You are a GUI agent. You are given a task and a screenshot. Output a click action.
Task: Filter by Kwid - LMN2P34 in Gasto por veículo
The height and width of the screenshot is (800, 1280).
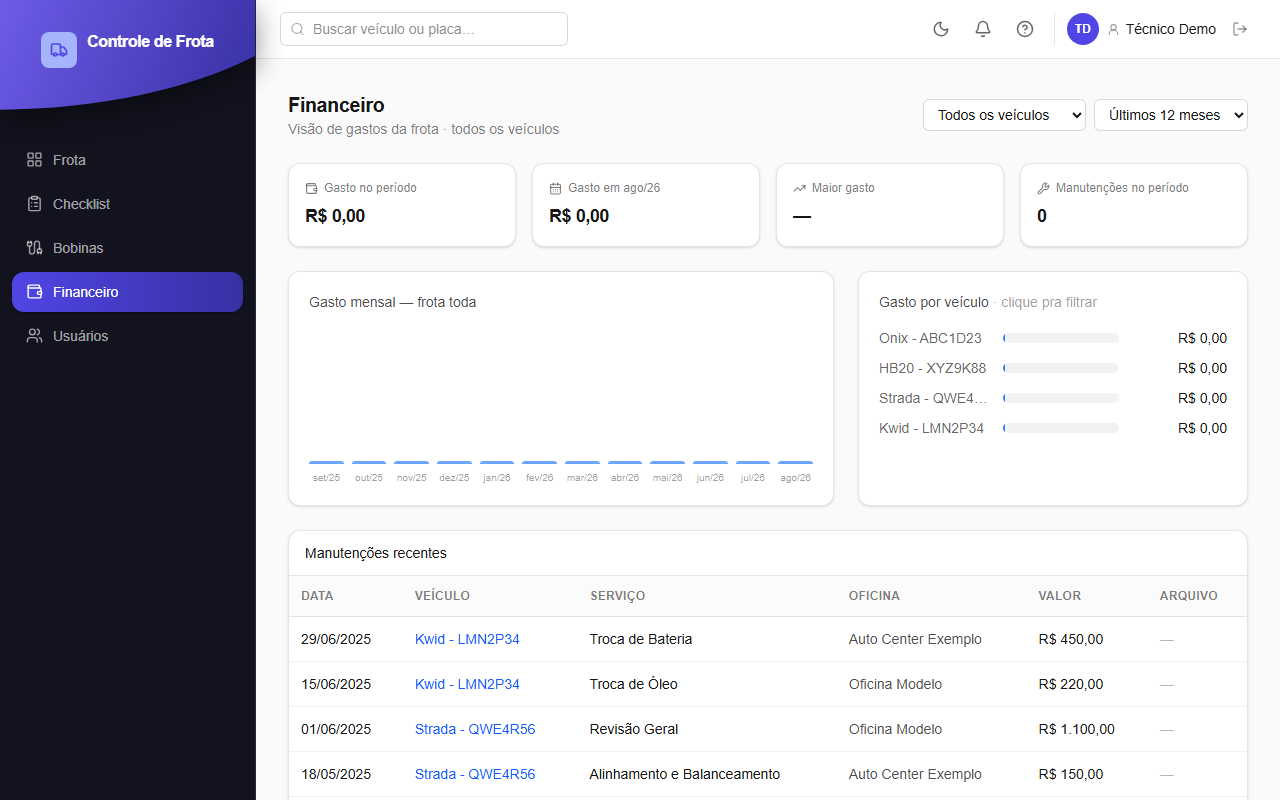[x=1053, y=428]
